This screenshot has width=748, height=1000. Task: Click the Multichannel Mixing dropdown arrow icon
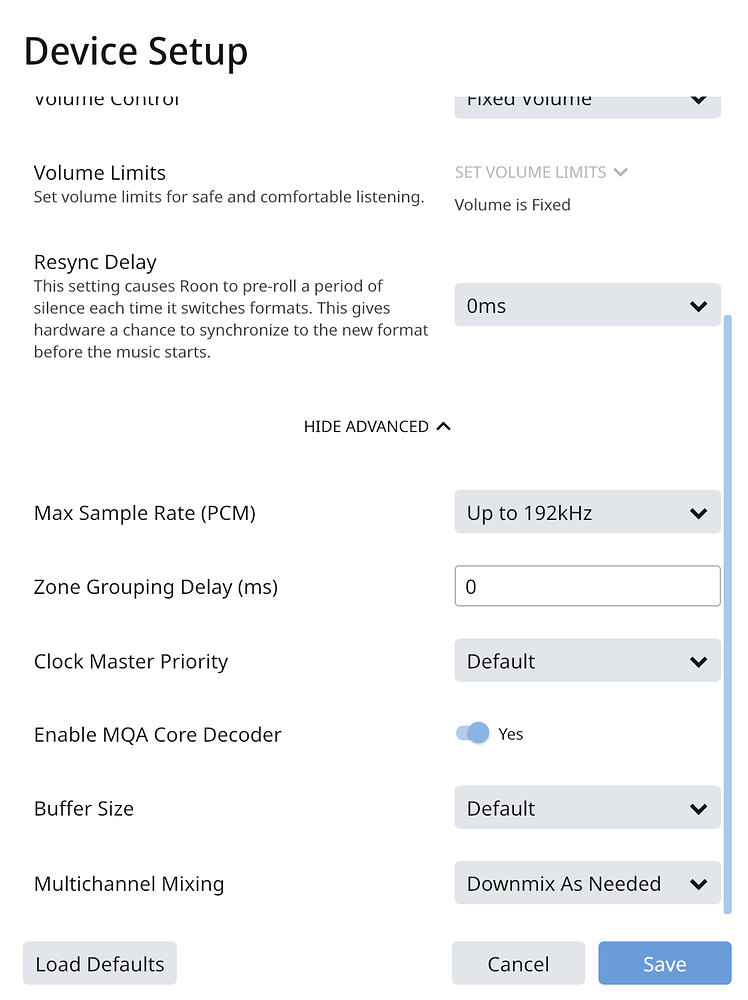(699, 884)
